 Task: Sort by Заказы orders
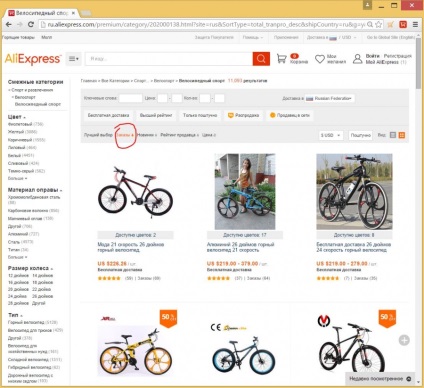pyautogui.click(x=125, y=135)
